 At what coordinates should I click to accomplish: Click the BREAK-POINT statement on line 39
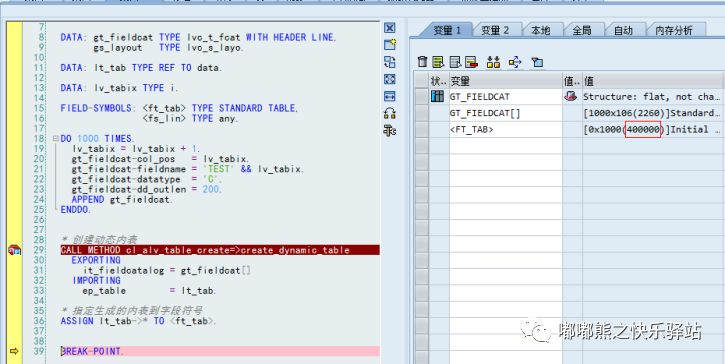pos(92,352)
